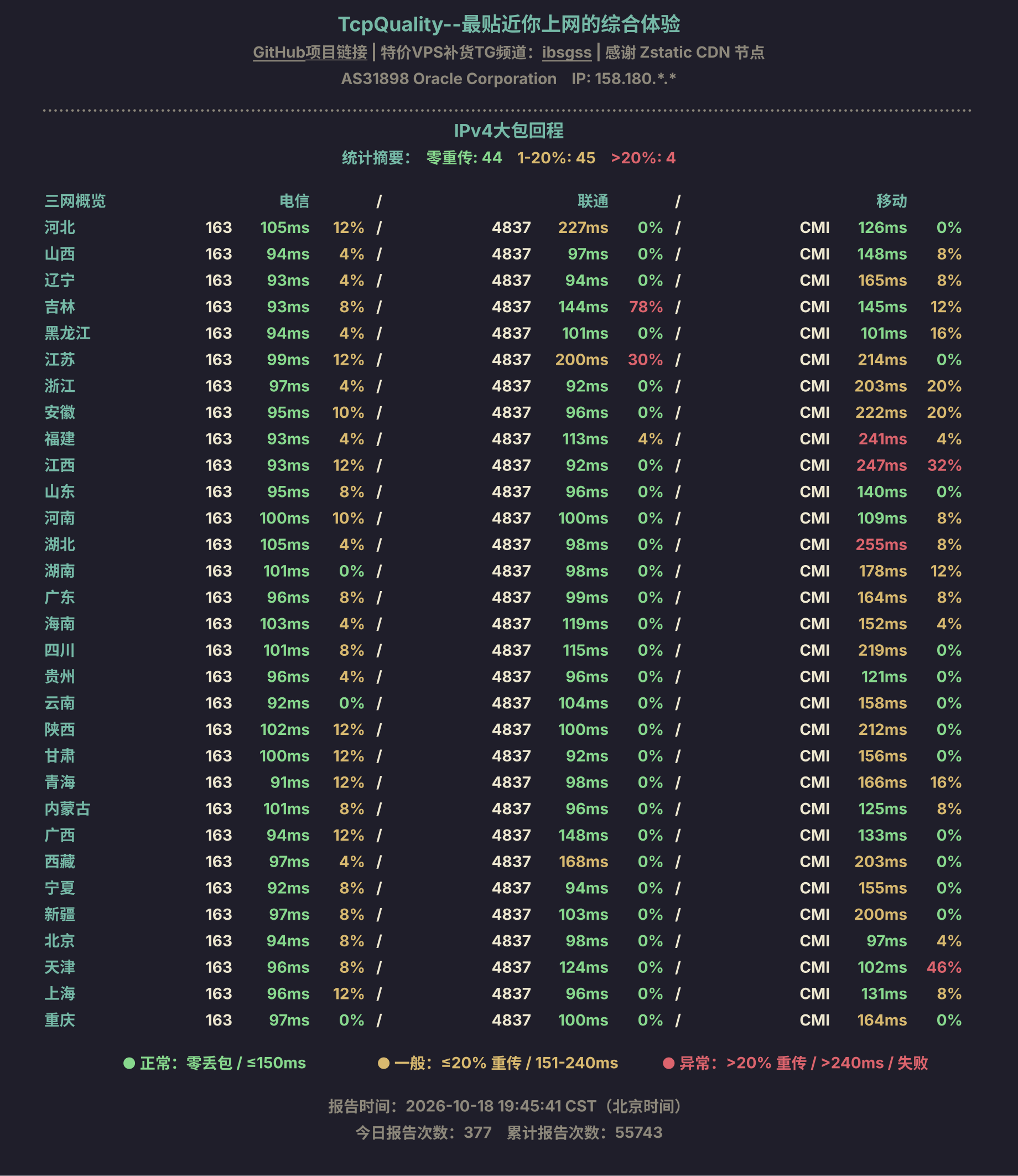
Task: Click the 219ms value in 四川 row
Action: pos(882,650)
